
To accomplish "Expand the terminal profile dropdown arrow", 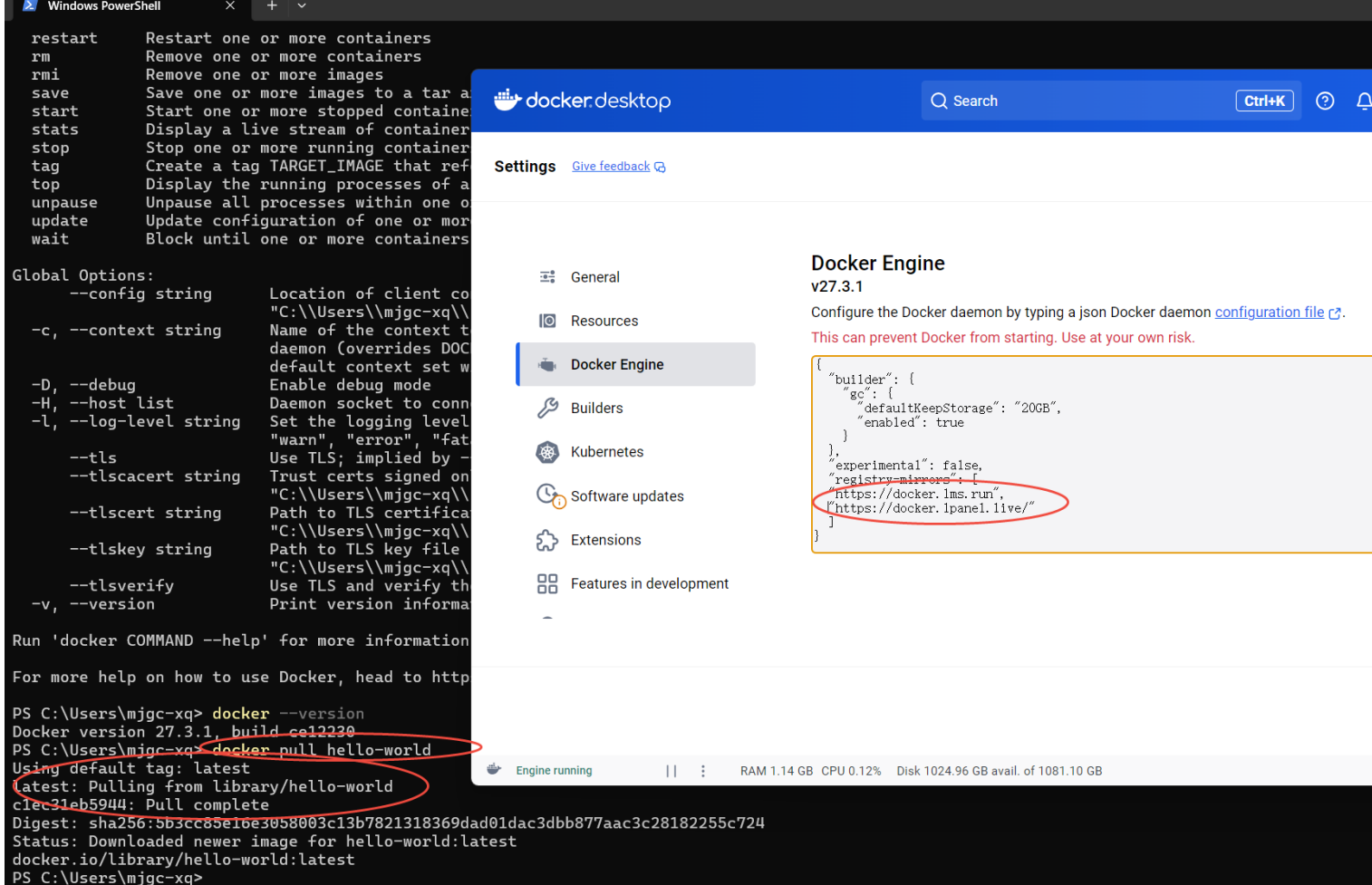I will 302,5.
